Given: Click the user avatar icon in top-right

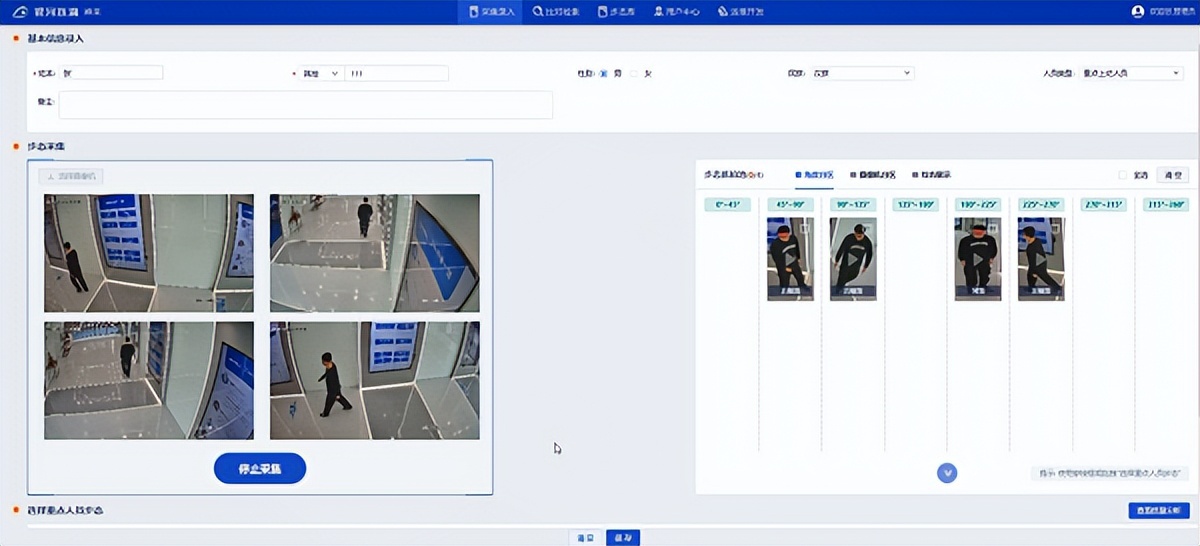Looking at the screenshot, I should pyautogui.click(x=1137, y=11).
